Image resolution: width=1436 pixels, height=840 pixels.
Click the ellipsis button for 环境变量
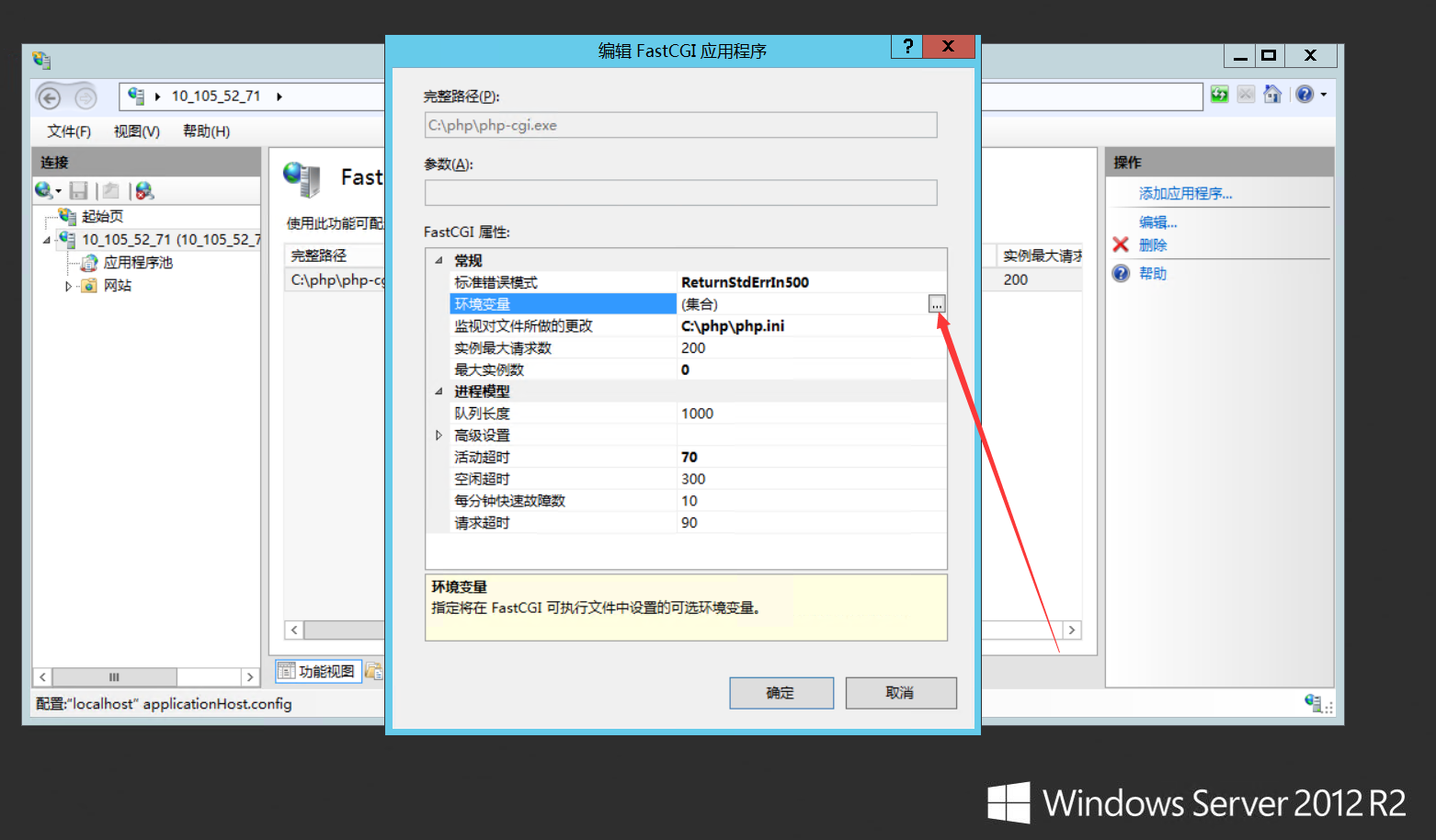pos(936,304)
